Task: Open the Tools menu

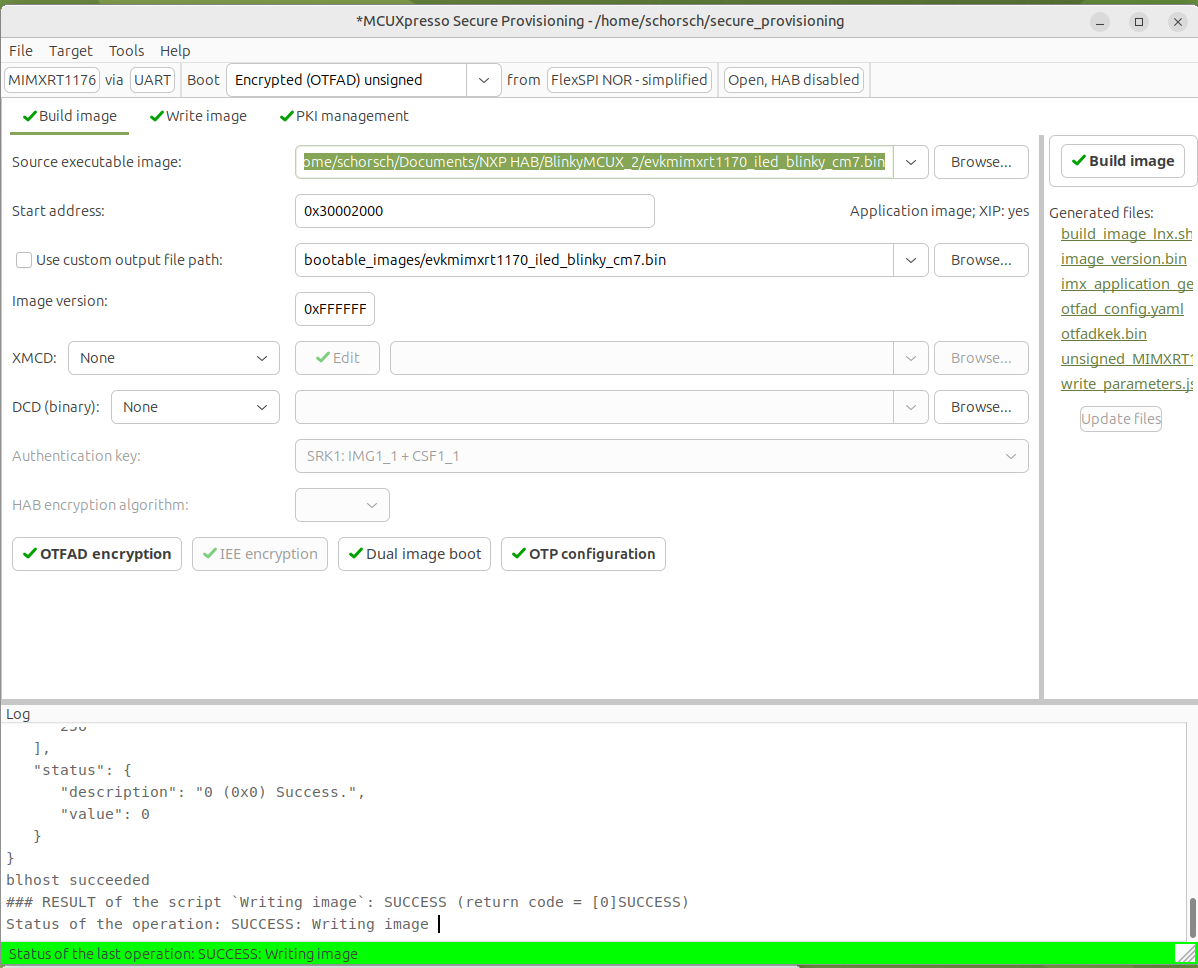Action: click(x=126, y=50)
